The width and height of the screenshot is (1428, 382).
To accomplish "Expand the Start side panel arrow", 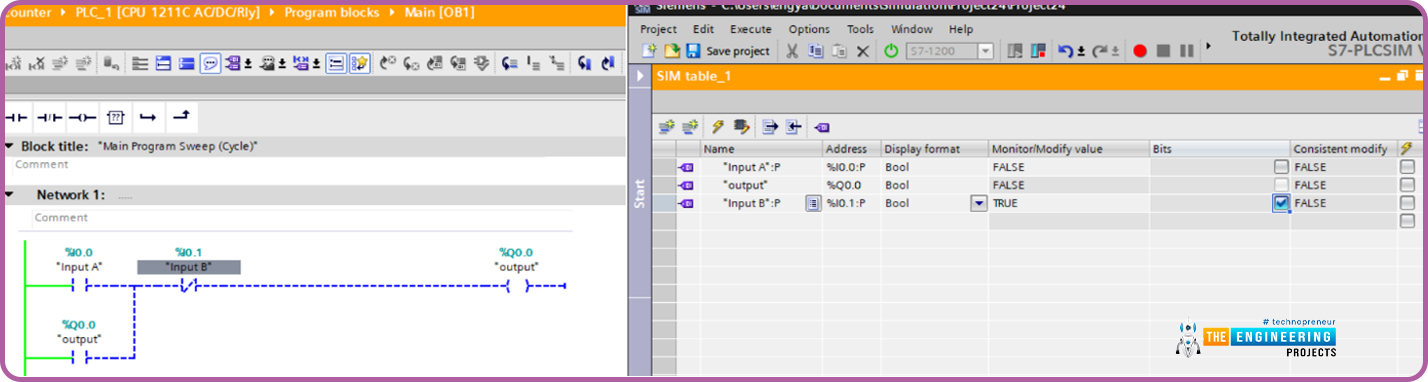I will click(x=640, y=76).
